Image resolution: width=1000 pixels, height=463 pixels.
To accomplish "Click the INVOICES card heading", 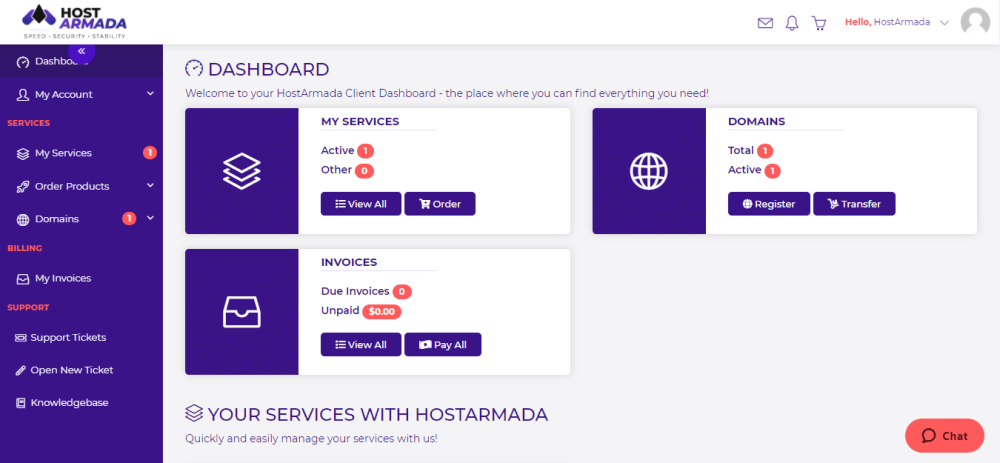I will 349,262.
